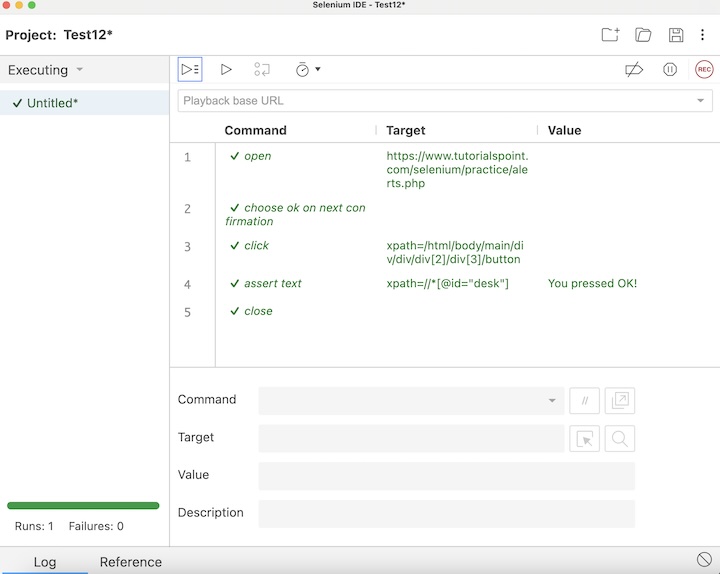The height and width of the screenshot is (574, 720).
Task: Click Step over current command icon
Action: coord(262,69)
